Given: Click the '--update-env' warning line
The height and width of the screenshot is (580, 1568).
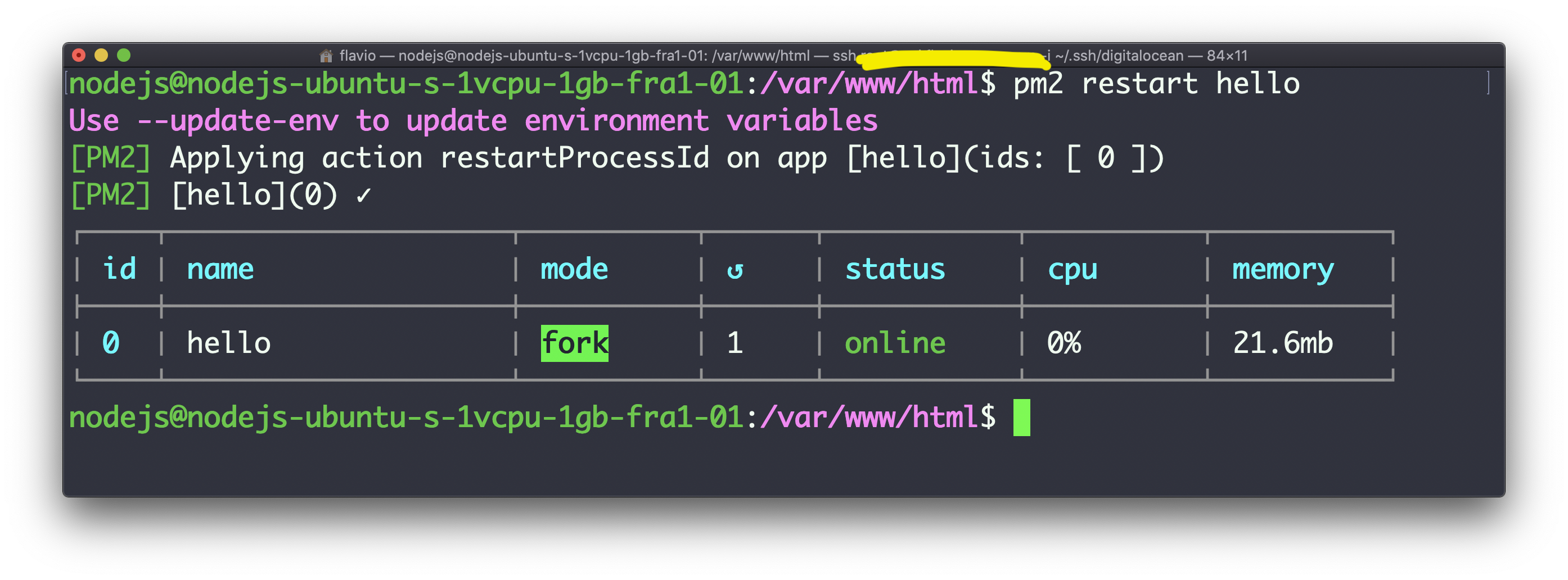Looking at the screenshot, I should coord(473,121).
